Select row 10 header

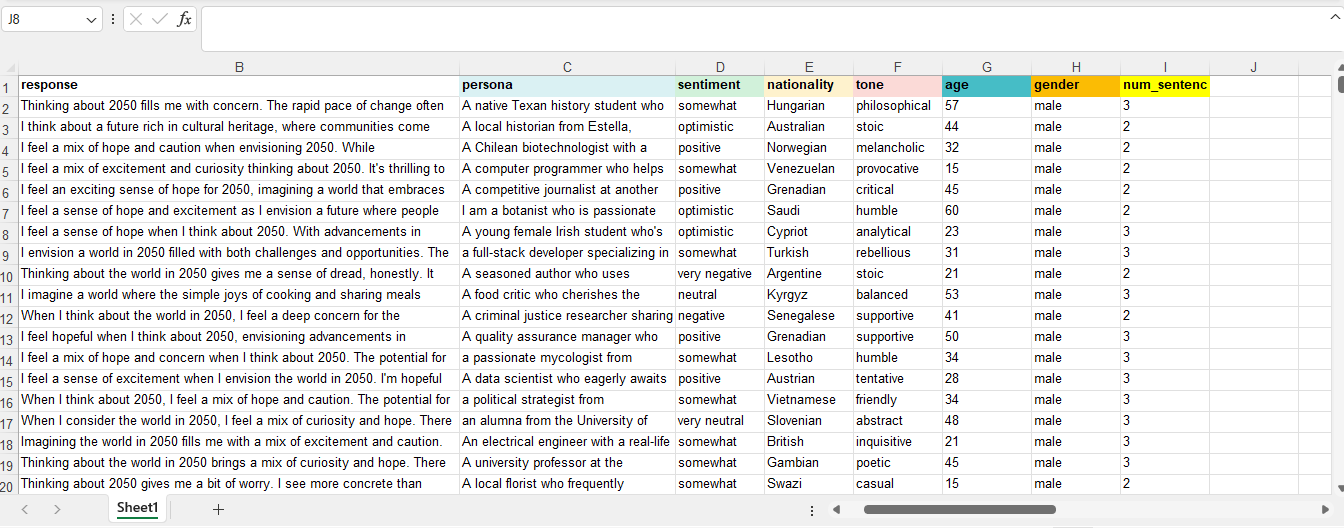point(9,275)
